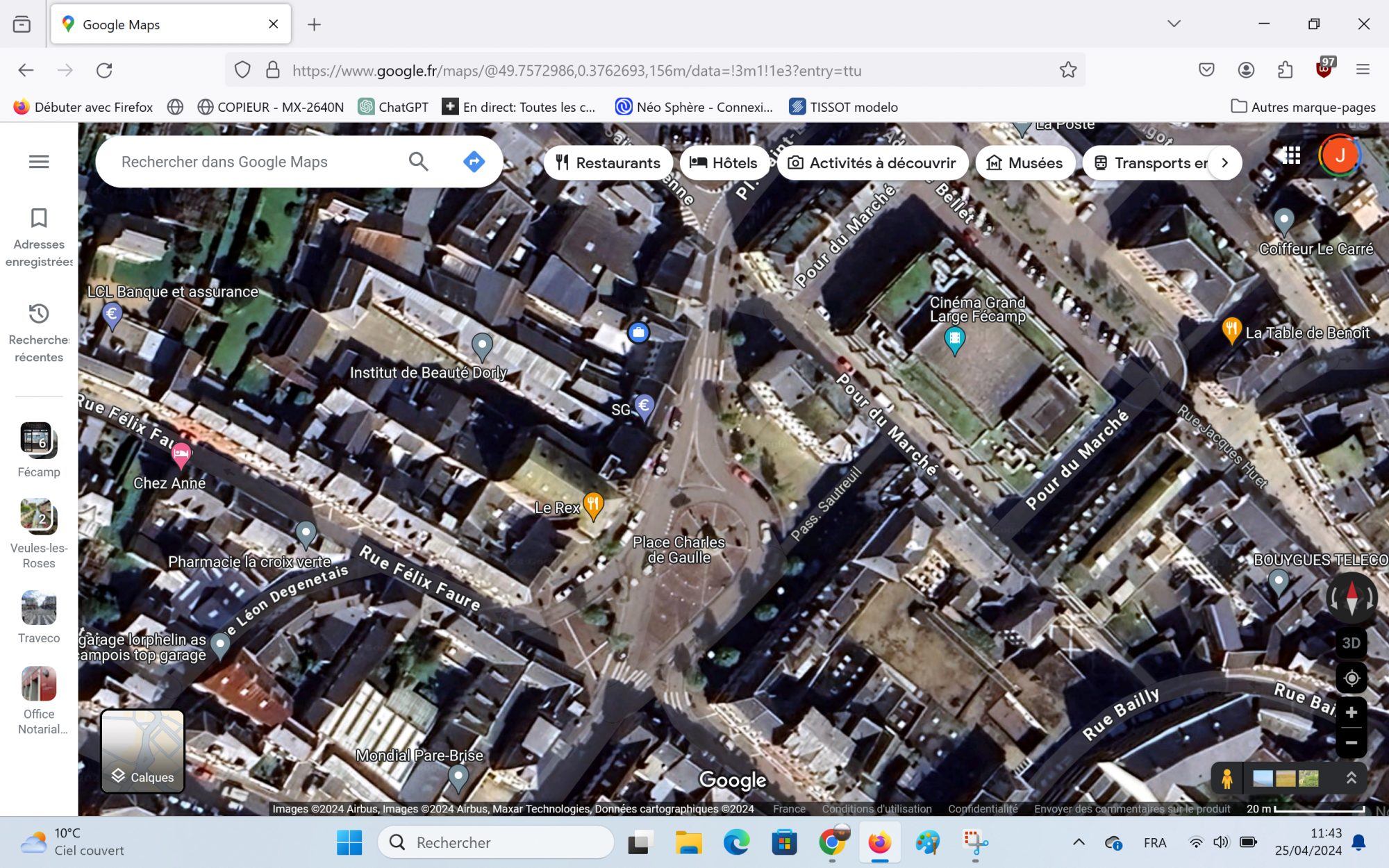The height and width of the screenshot is (868, 1389).
Task: Click the directions arrow icon
Action: coord(474,162)
